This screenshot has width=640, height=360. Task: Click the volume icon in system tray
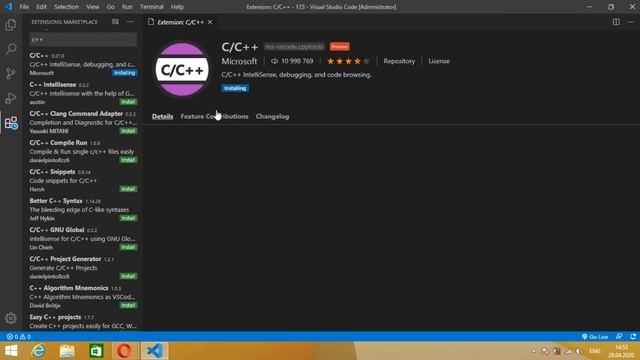[x=578, y=351]
